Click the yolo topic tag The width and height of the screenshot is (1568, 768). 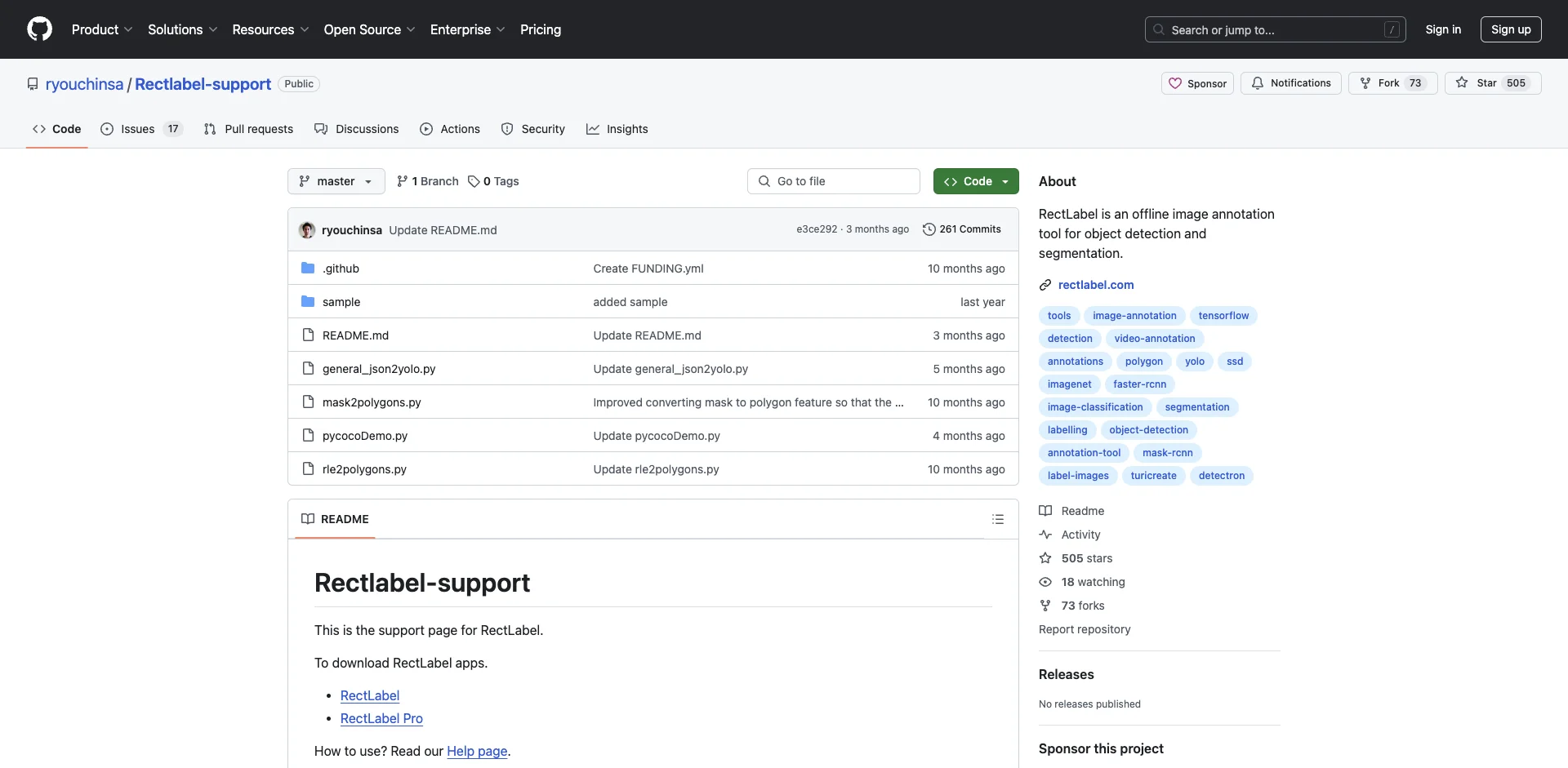pyautogui.click(x=1195, y=362)
